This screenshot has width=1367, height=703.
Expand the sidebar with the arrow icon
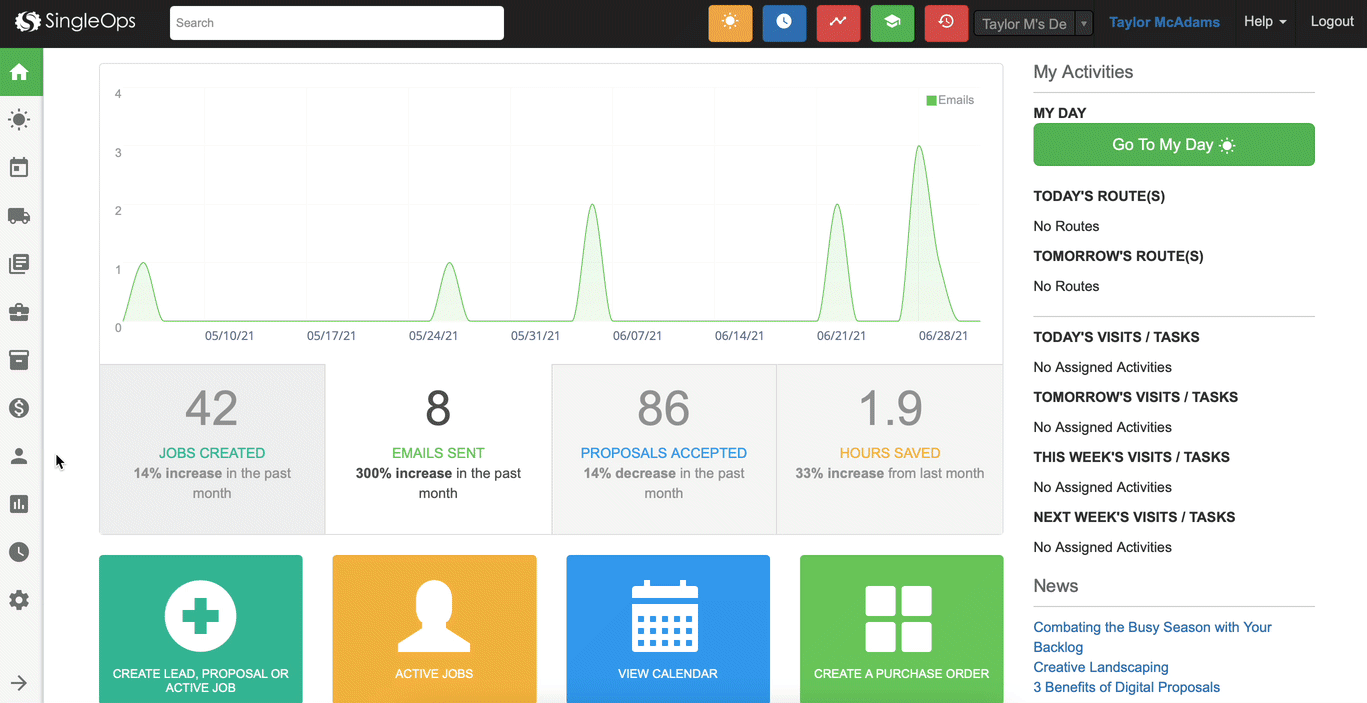pos(19,683)
